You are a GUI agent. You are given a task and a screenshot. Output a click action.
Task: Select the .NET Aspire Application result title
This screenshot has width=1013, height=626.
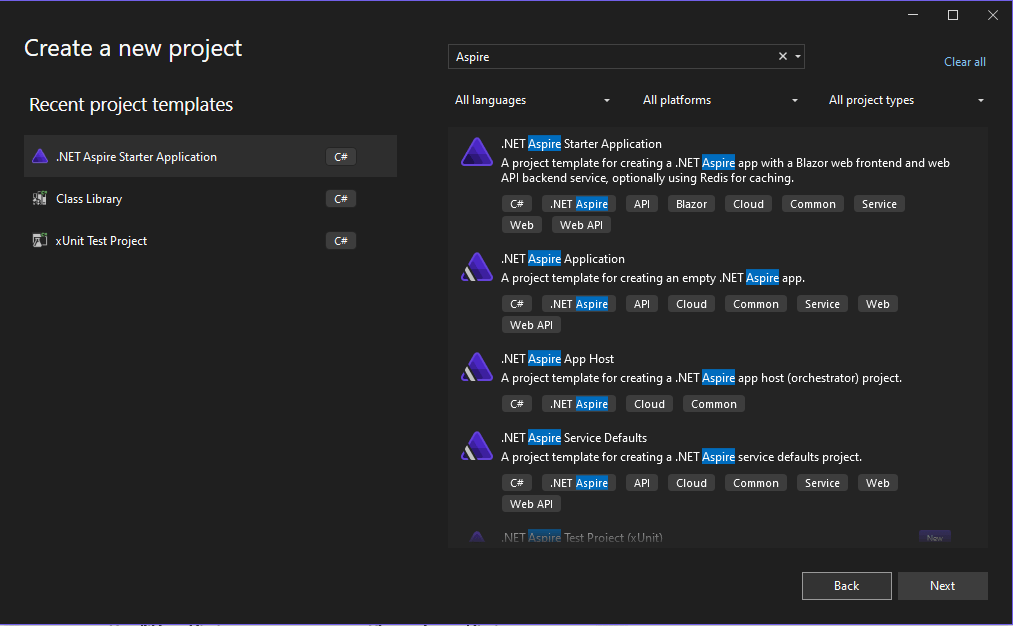563,259
